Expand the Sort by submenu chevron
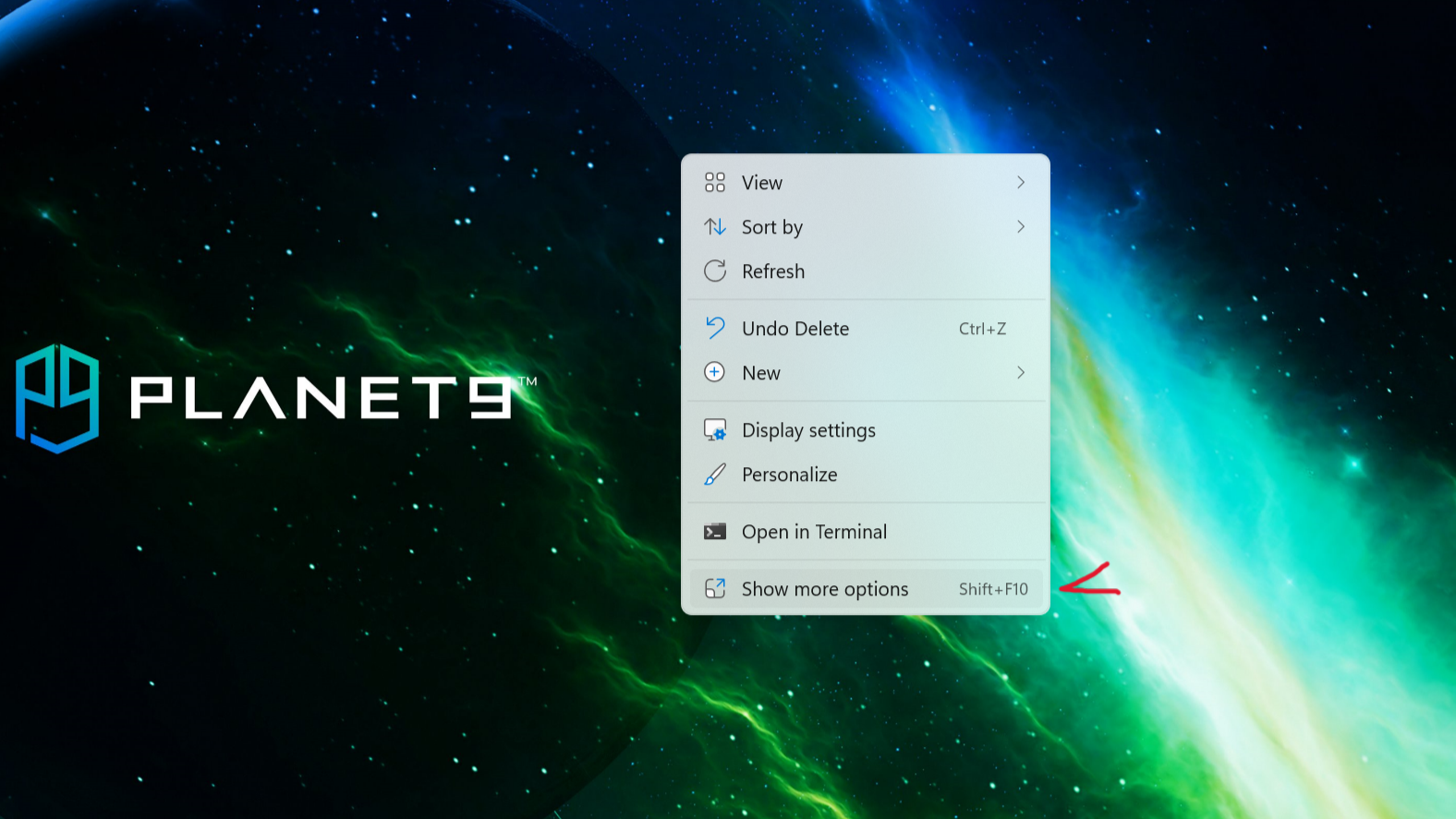Image resolution: width=1456 pixels, height=819 pixels. coord(1021,226)
